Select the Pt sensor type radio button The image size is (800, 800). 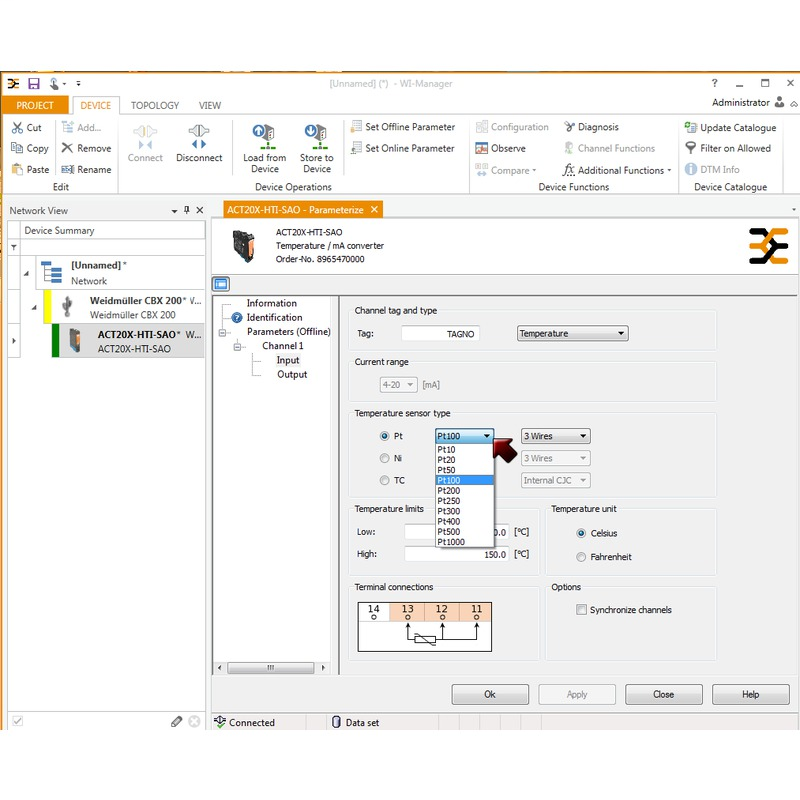(384, 436)
